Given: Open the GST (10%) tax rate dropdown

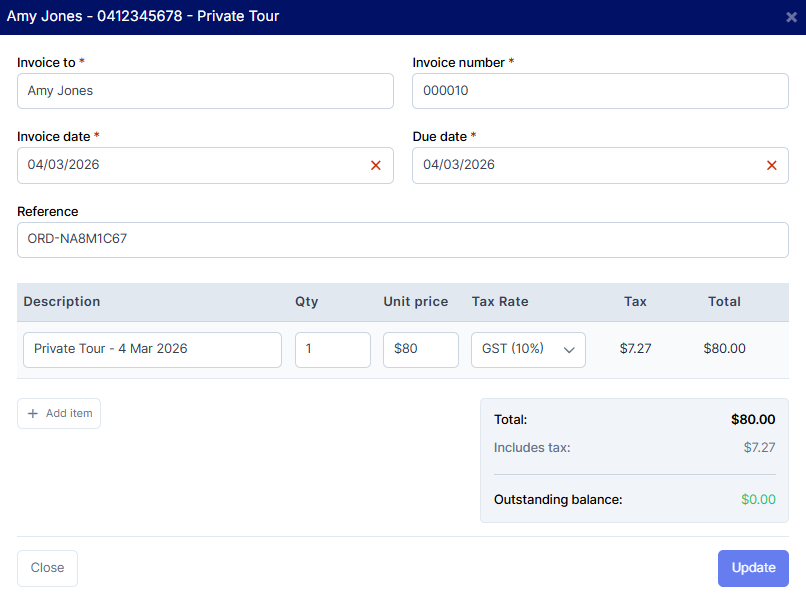Looking at the screenshot, I should click(528, 350).
